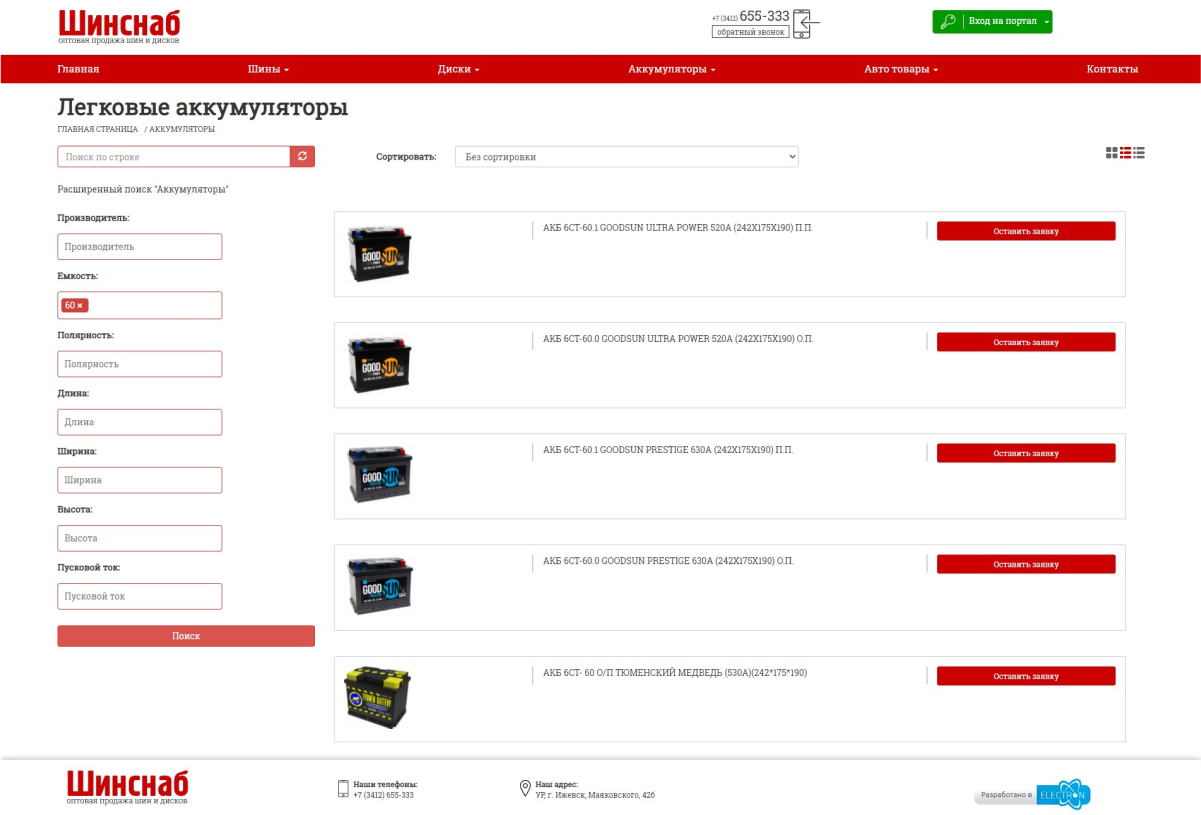Expand the Авто товары menu
The height and width of the screenshot is (815, 1201).
click(x=901, y=69)
